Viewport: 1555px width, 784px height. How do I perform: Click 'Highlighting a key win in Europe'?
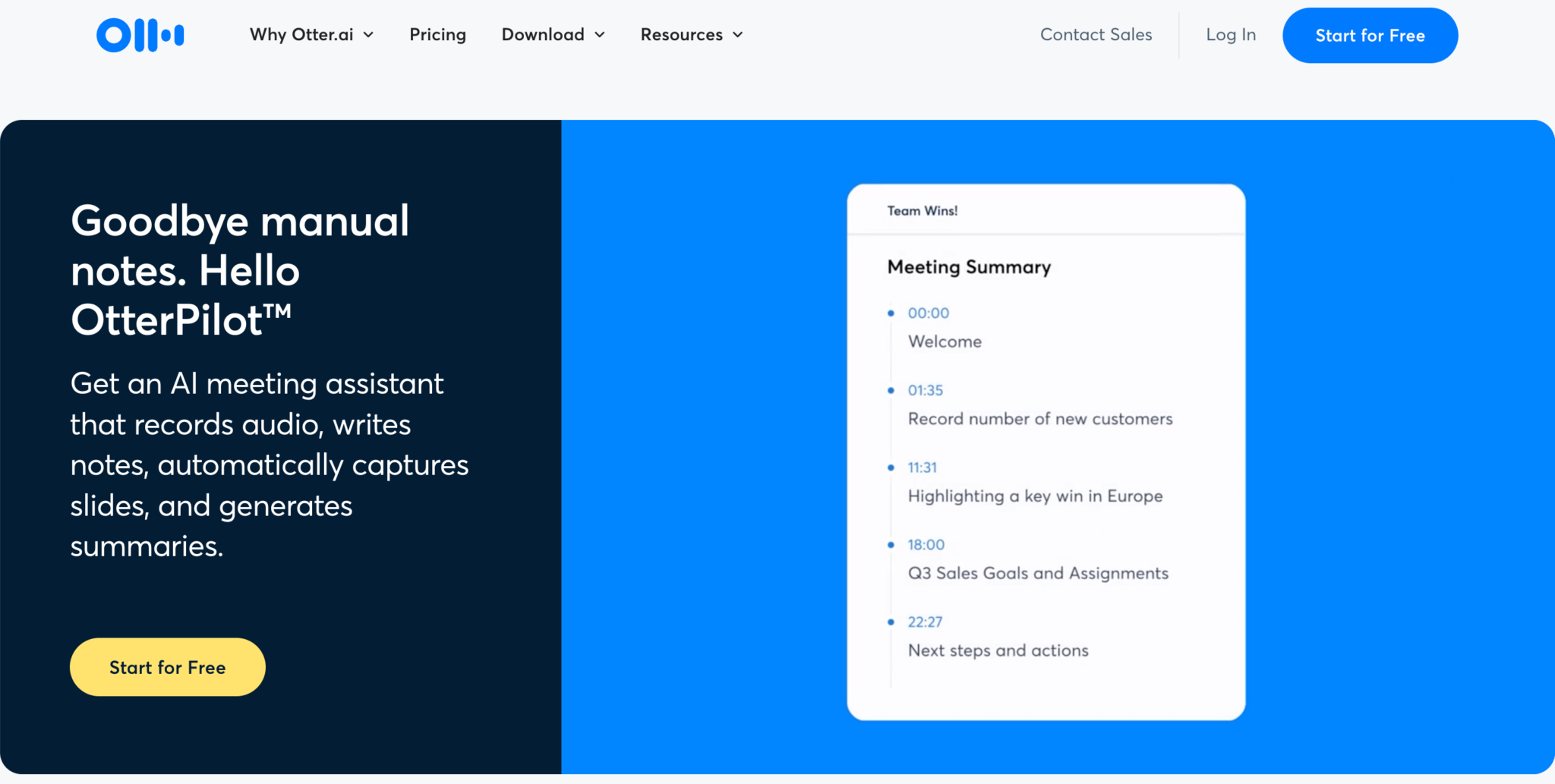click(1035, 496)
